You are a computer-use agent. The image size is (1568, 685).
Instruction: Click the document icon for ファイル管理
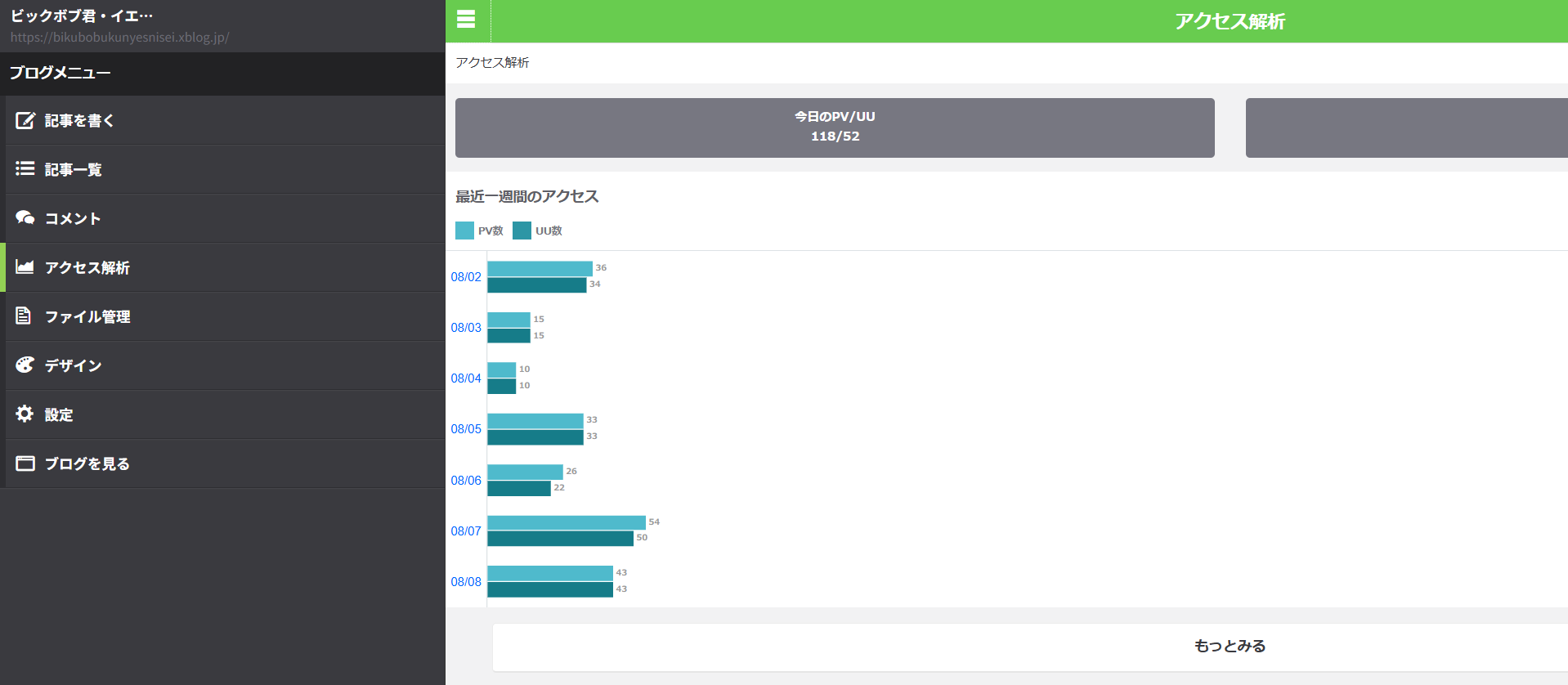click(24, 316)
